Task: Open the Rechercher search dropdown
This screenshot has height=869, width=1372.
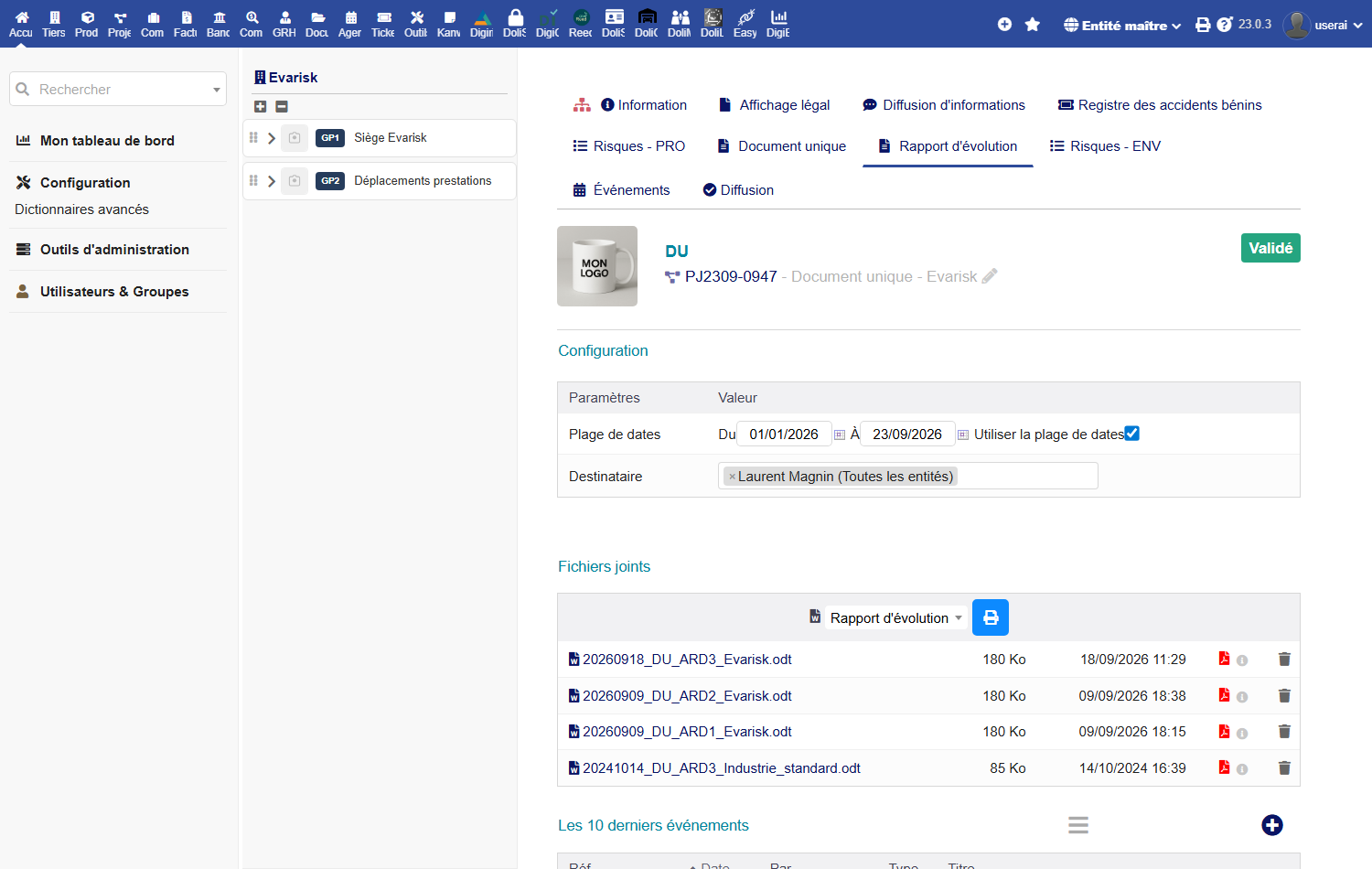Action: click(118, 89)
